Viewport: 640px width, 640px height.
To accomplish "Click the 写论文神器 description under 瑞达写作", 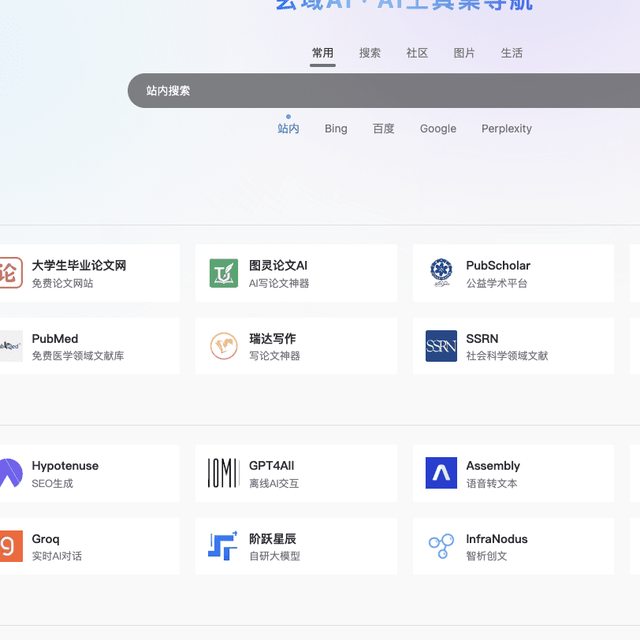I will click(274, 356).
